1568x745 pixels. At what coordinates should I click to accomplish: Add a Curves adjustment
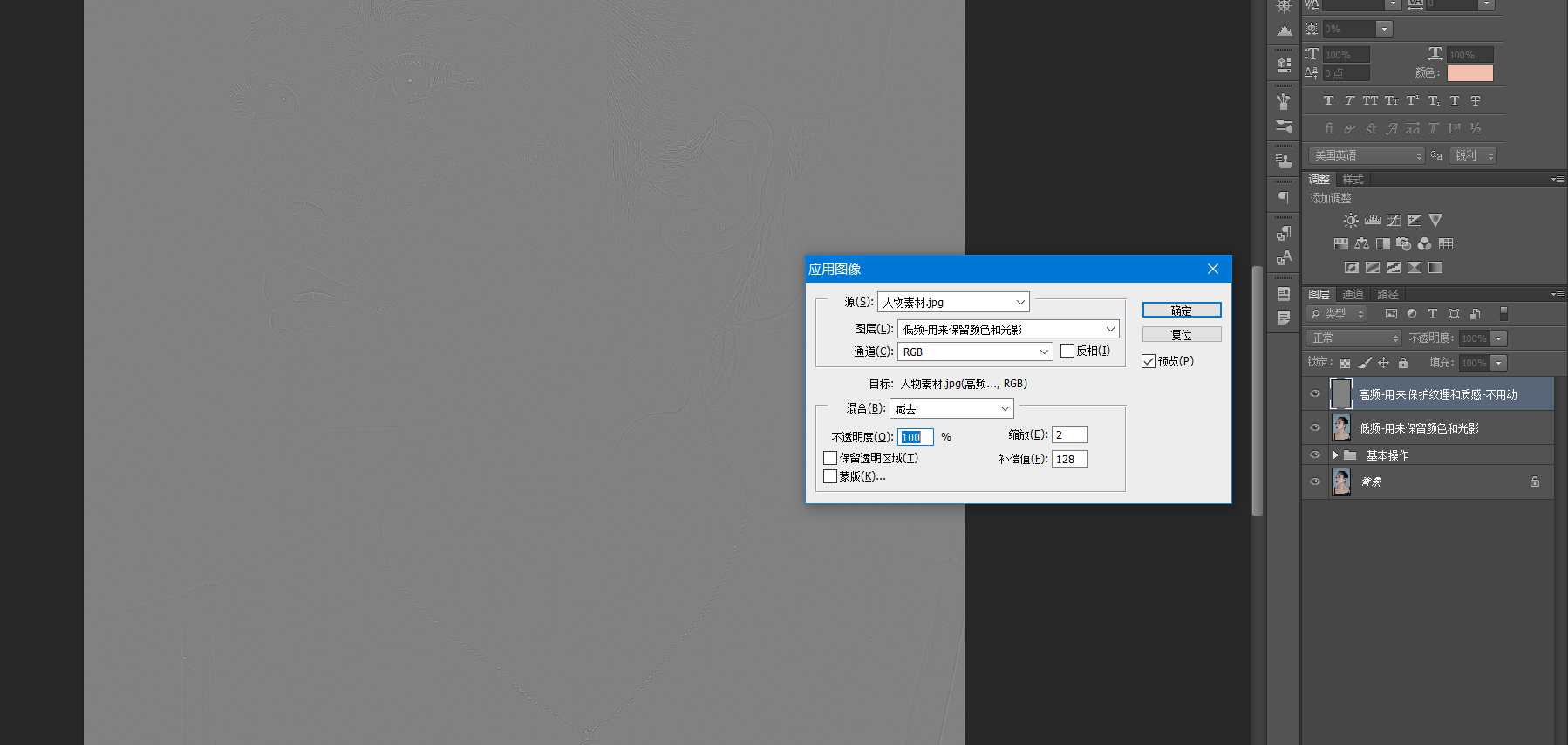pos(1394,220)
